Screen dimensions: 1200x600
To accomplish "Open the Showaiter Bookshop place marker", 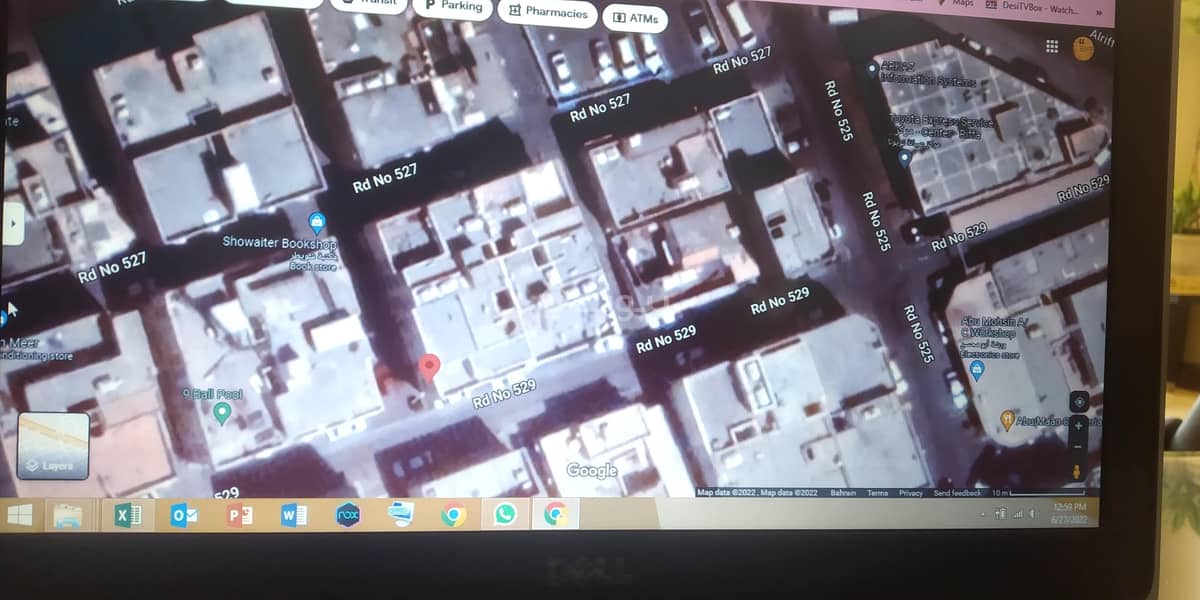I will [x=317, y=222].
